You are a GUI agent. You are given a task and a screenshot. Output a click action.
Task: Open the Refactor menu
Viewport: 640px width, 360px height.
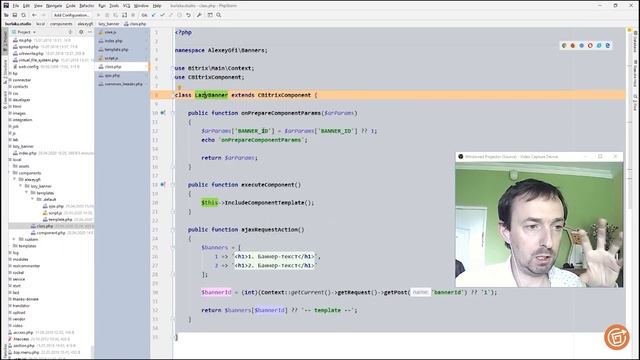[x=87, y=6]
